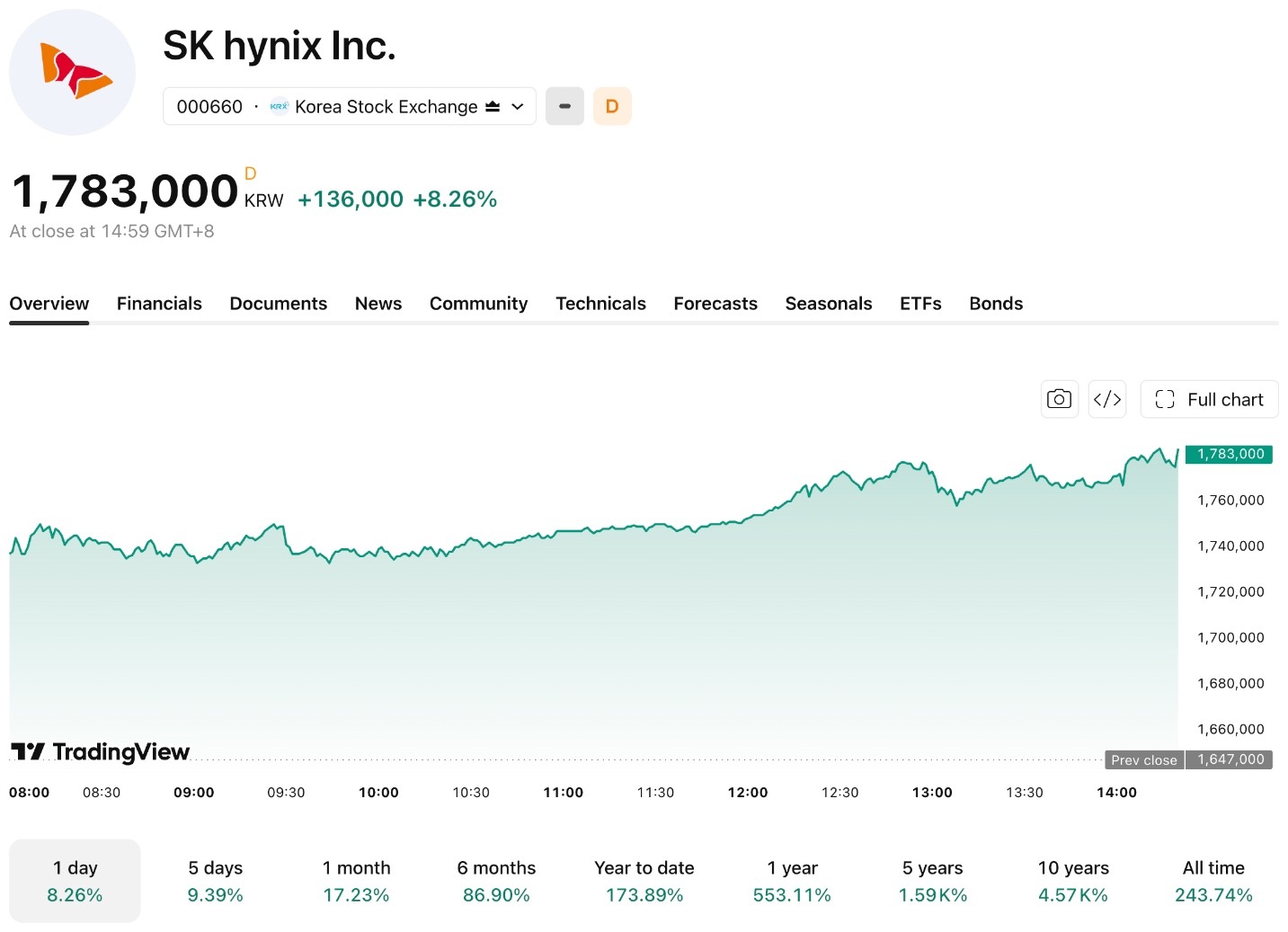Click the gray dash flag badge
Image resolution: width=1288 pixels, height=932 pixels.
564,106
